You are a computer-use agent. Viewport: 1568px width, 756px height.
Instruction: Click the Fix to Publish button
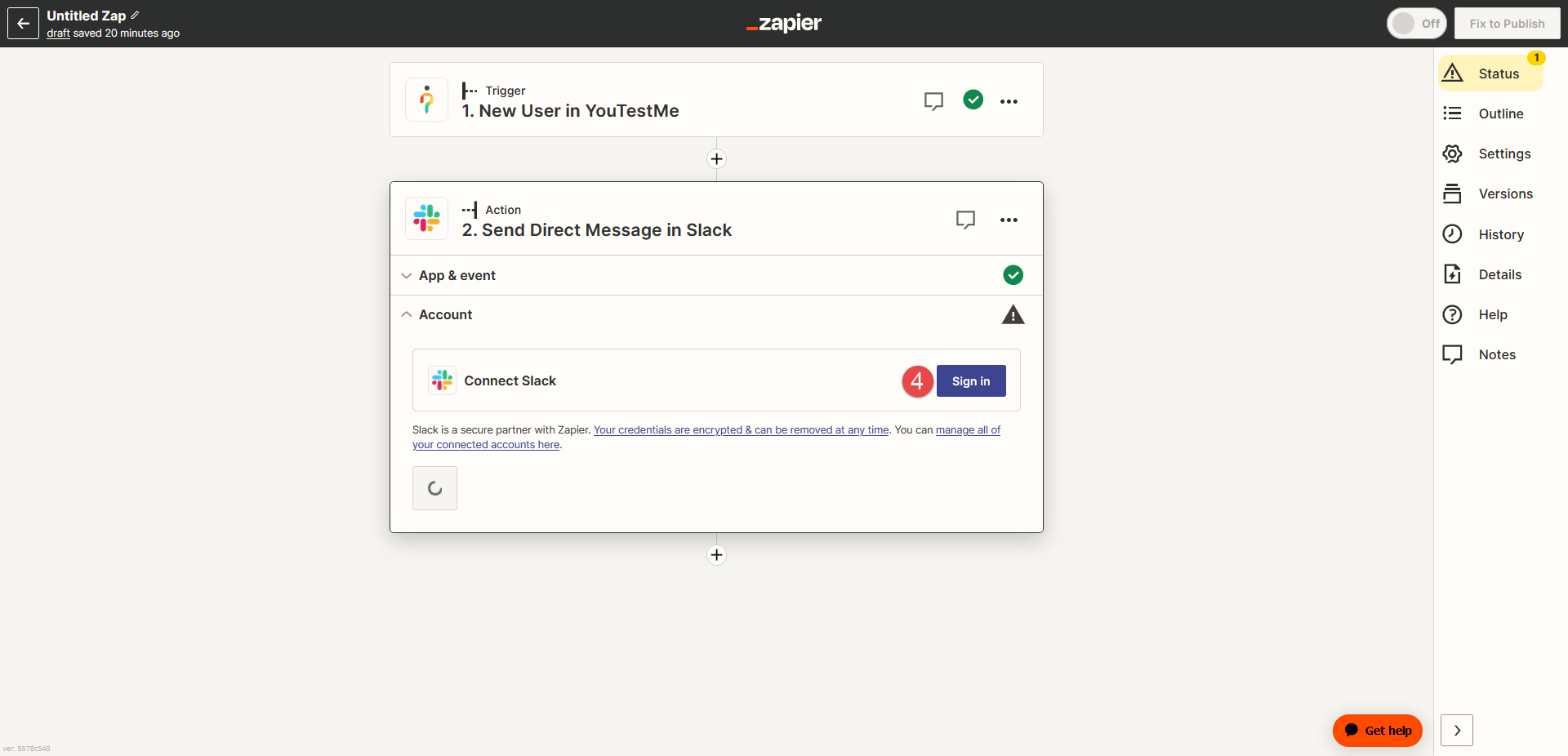tap(1507, 24)
